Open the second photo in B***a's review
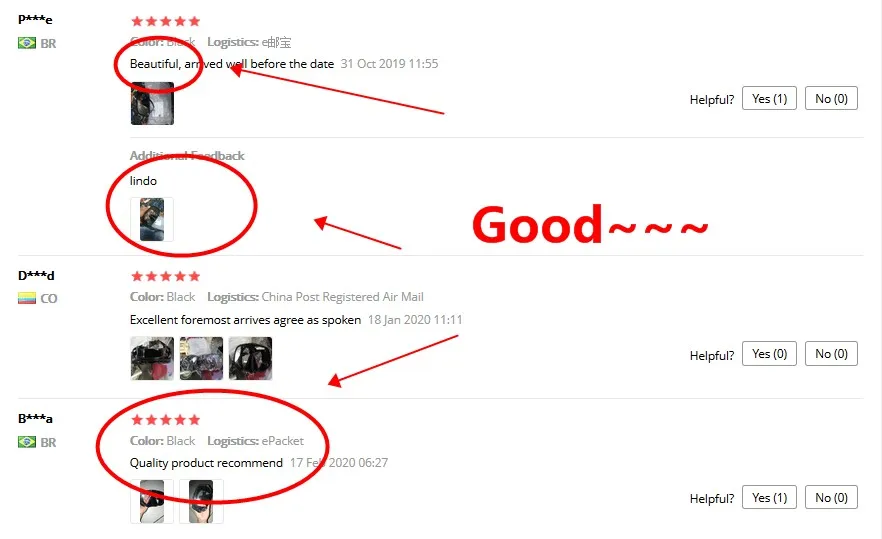This screenshot has height=539, width=882. [201, 501]
